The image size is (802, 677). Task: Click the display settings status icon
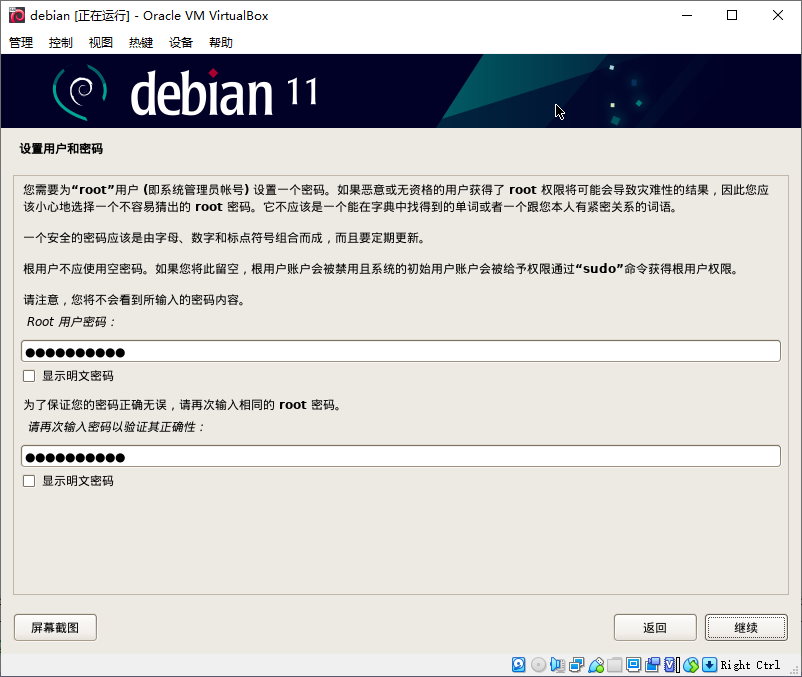click(x=633, y=664)
